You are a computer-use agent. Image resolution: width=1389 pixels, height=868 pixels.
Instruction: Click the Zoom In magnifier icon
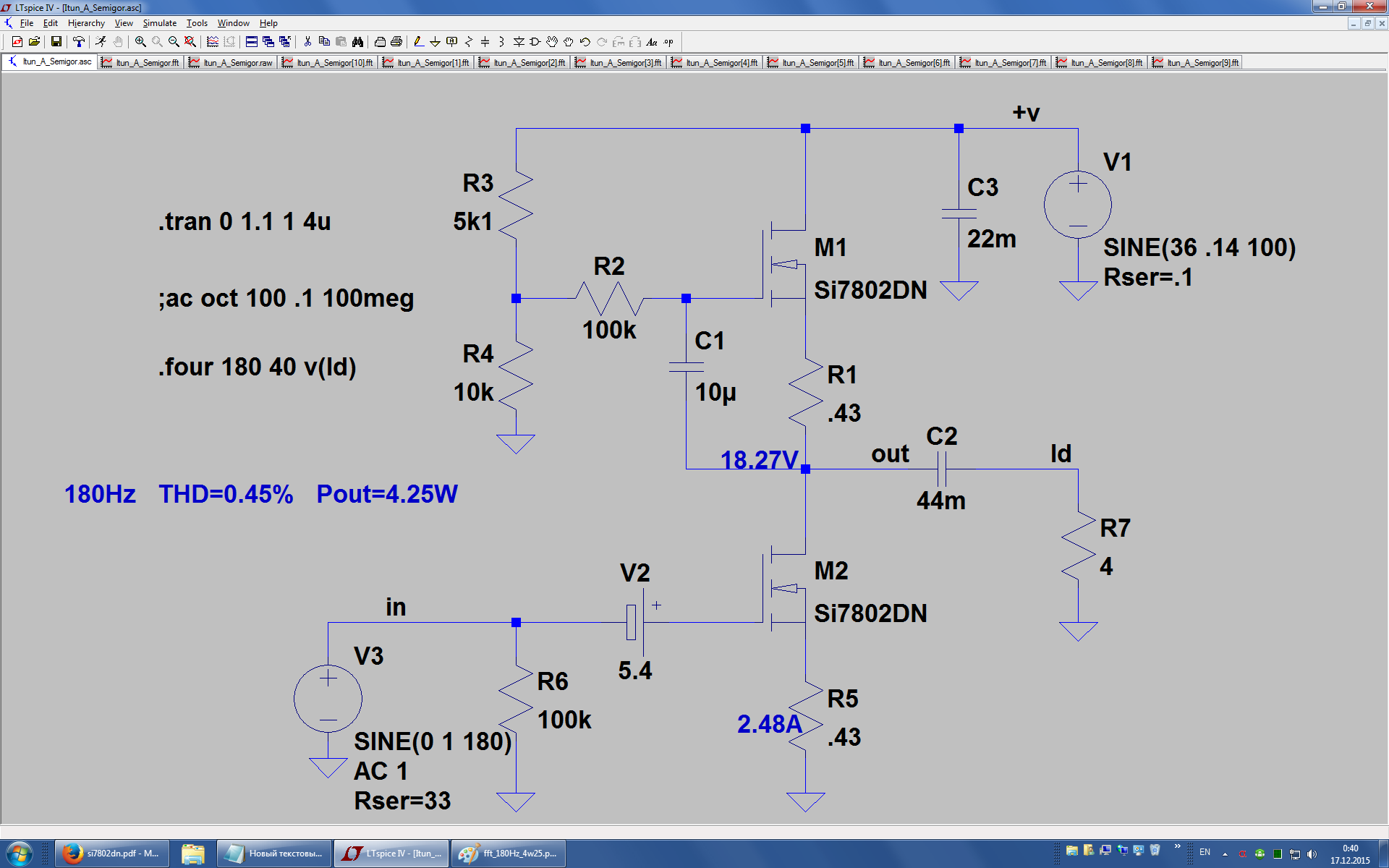[140, 42]
